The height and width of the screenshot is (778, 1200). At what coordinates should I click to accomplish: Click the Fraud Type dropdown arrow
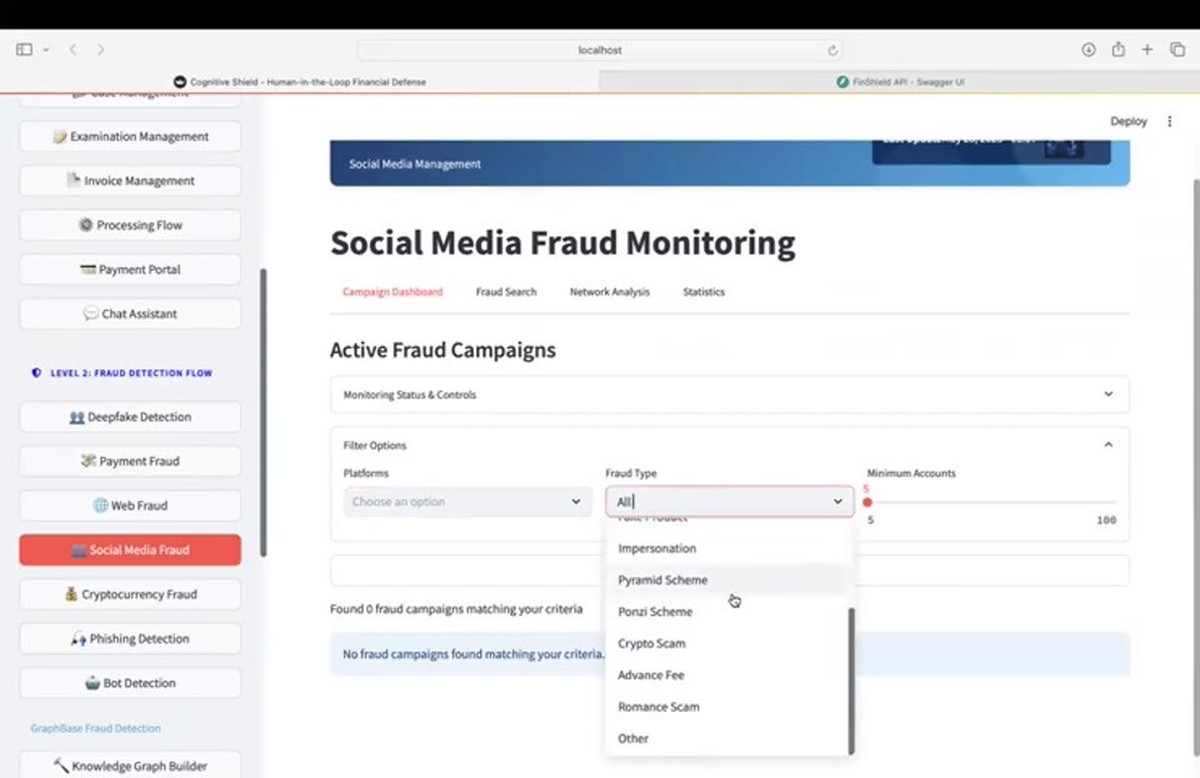pyautogui.click(x=838, y=502)
